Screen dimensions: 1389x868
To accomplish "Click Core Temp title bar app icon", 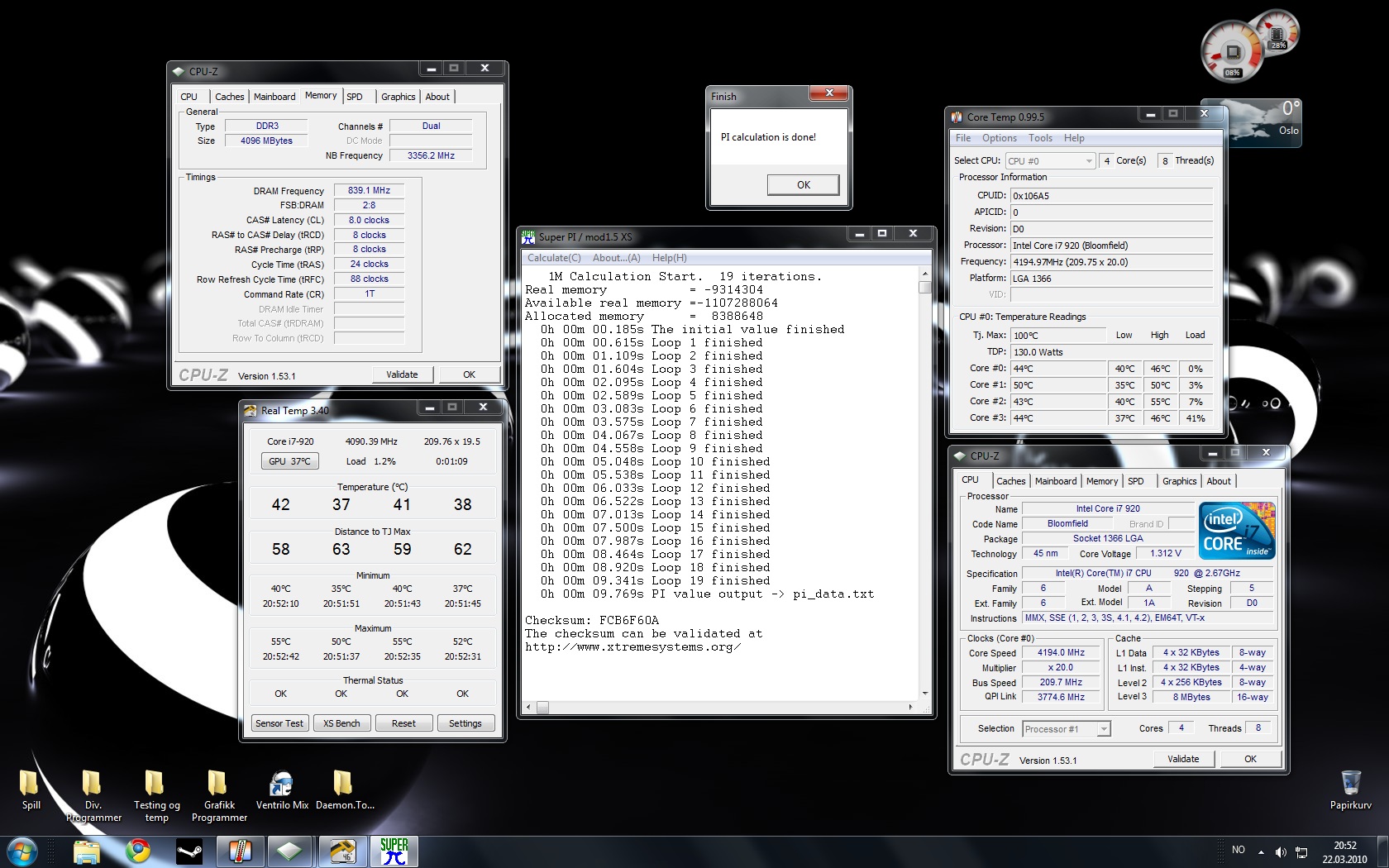I will pos(957,117).
